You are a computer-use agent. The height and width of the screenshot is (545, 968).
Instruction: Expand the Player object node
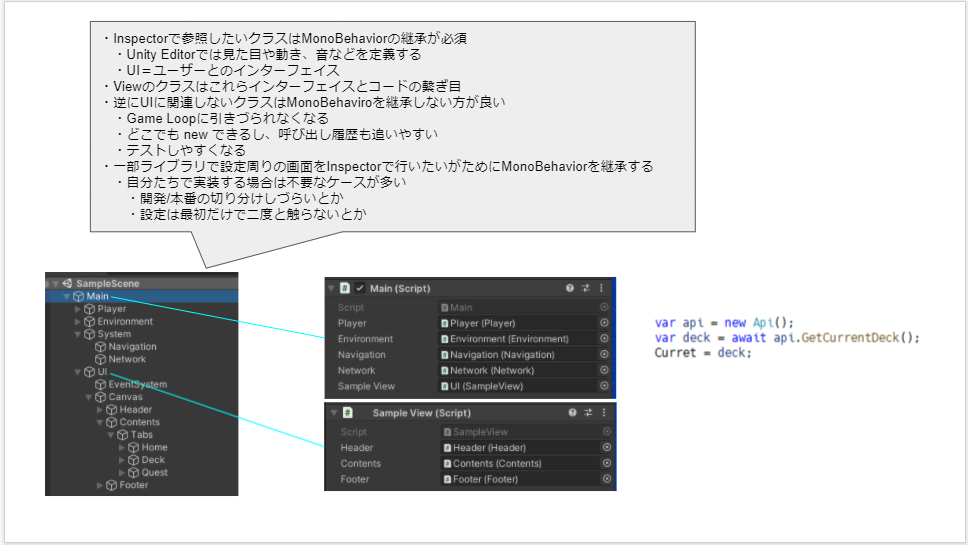pyautogui.click(x=77, y=309)
